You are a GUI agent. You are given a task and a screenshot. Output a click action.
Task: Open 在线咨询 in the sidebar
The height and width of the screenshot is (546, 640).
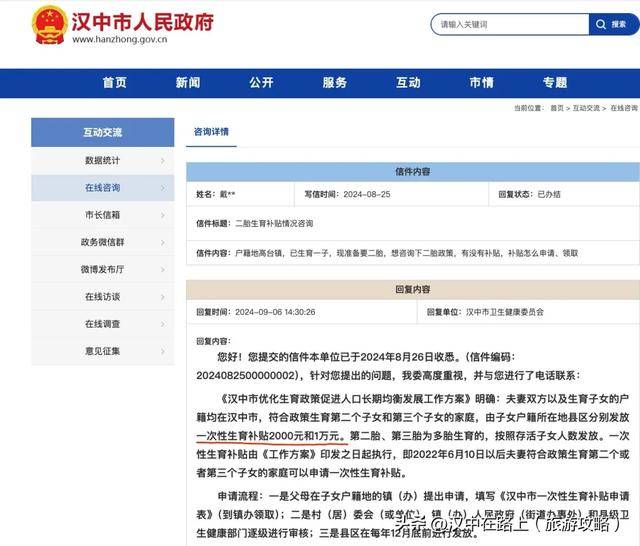102,188
